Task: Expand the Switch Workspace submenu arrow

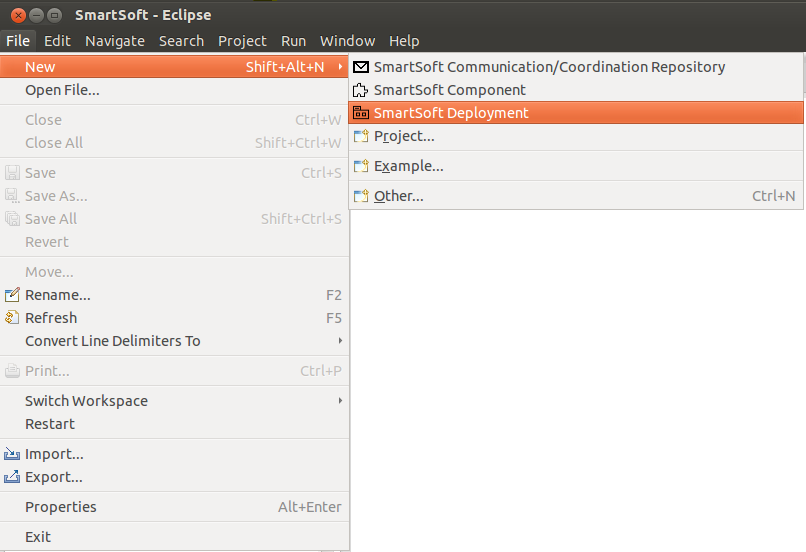Action: (x=340, y=400)
